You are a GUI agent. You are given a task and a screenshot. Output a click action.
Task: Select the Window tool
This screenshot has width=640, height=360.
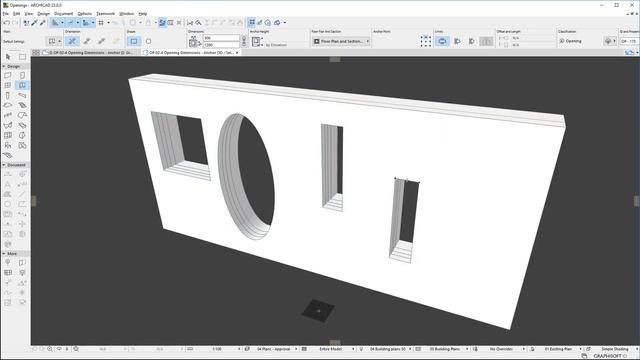pyautogui.click(x=8, y=85)
